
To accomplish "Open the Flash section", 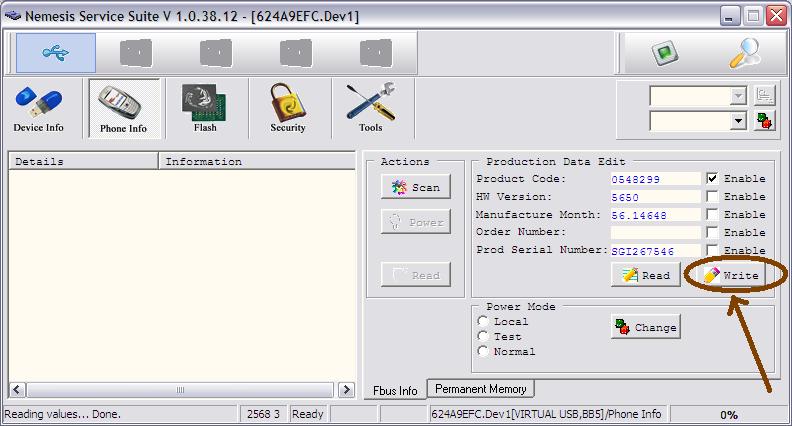I will [x=205, y=109].
